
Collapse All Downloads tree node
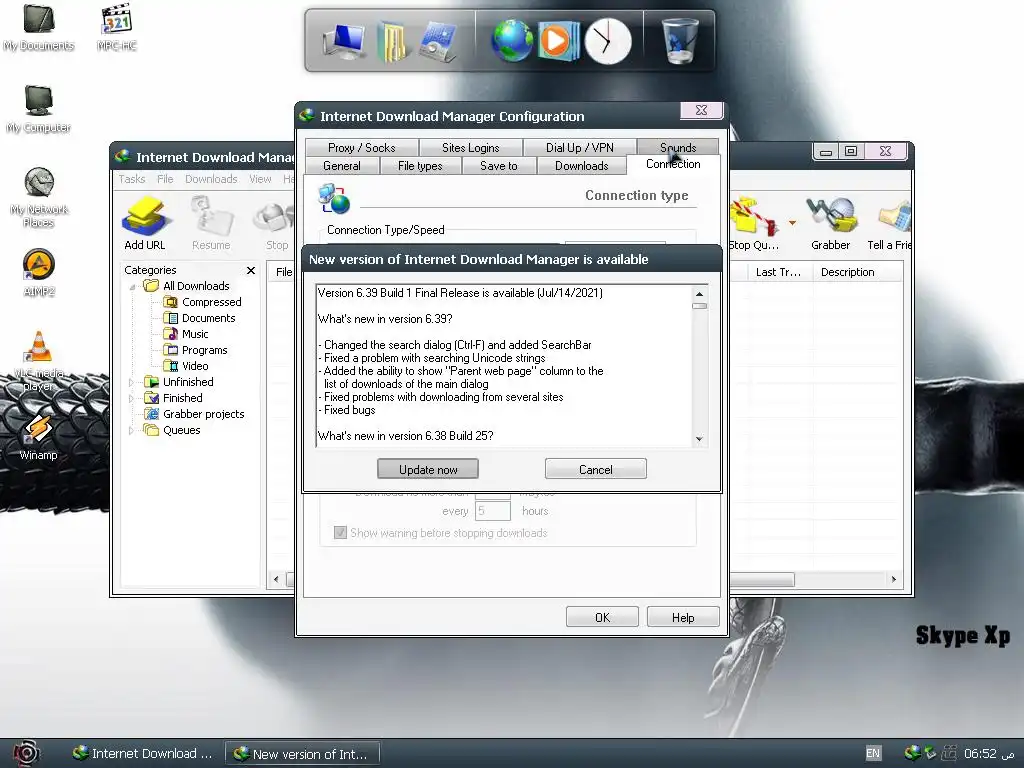coord(132,287)
